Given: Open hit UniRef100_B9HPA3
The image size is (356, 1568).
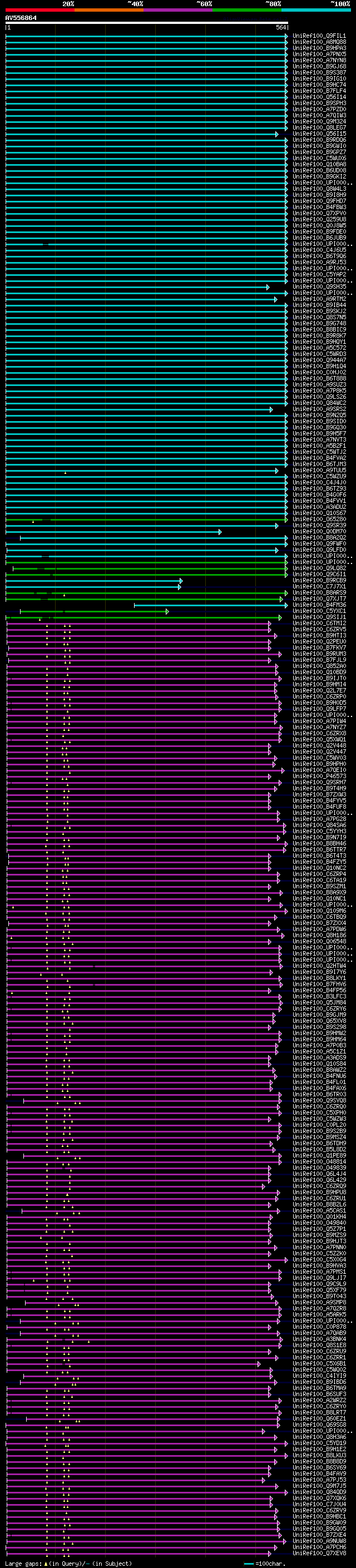Looking at the screenshot, I should pos(319,48).
